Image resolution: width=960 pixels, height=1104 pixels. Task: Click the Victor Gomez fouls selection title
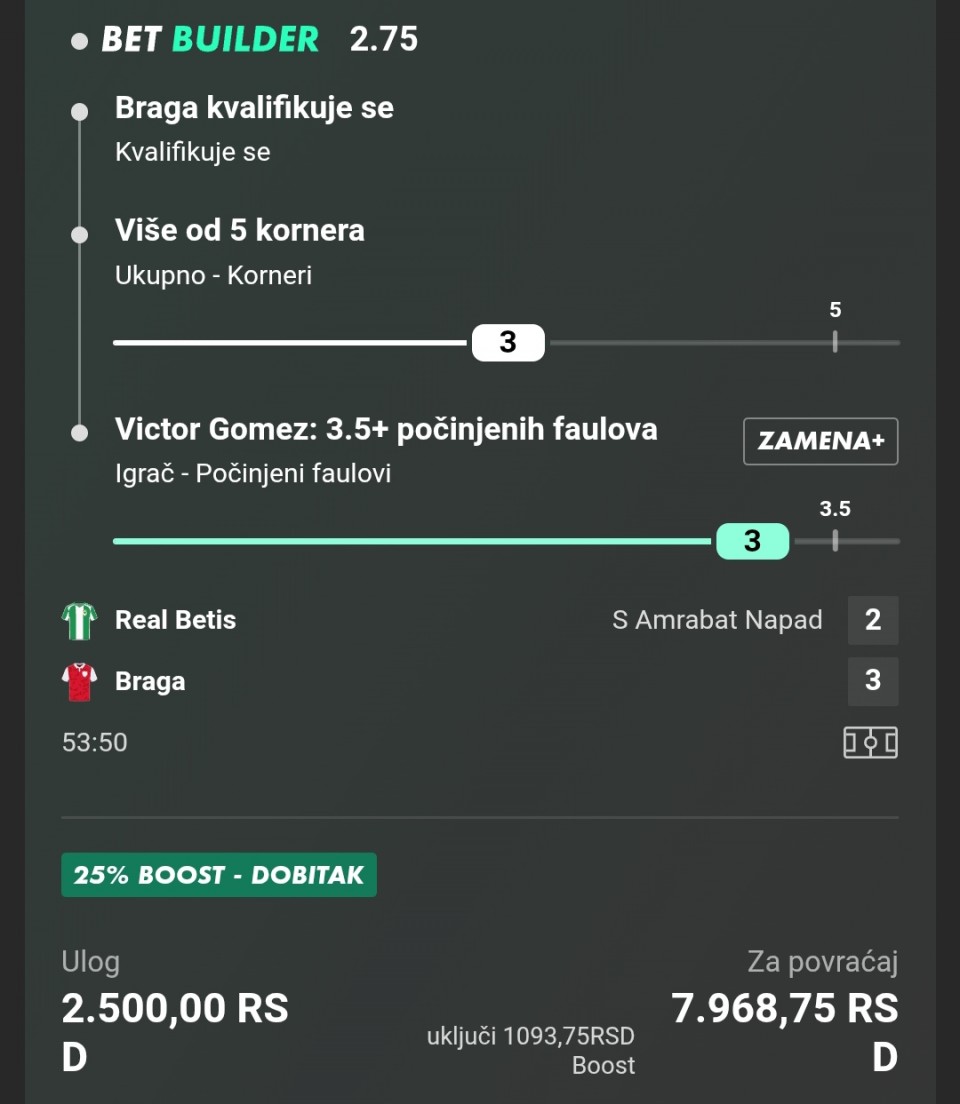coord(386,430)
